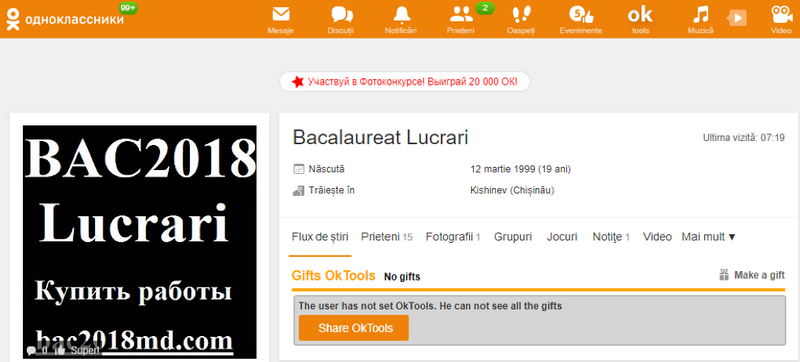Open the ok tools icon
This screenshot has width=800, height=362.
coord(640,15)
